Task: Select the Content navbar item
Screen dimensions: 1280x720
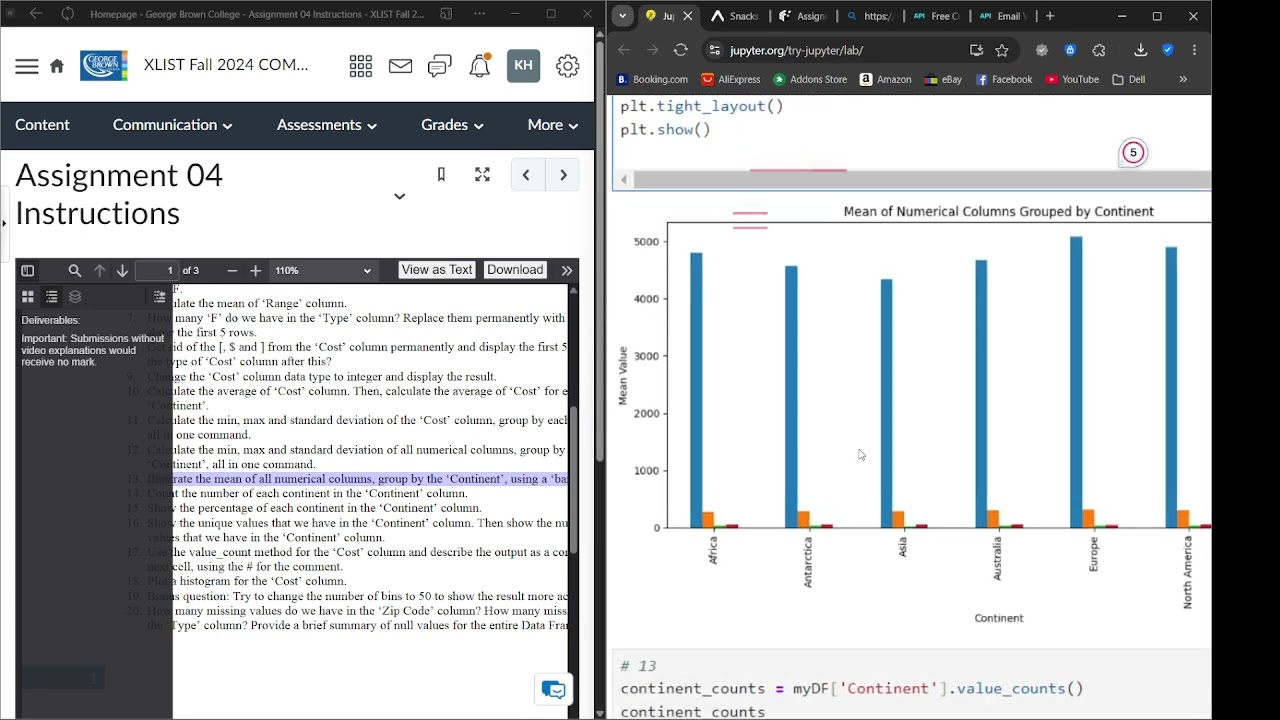Action: (43, 125)
